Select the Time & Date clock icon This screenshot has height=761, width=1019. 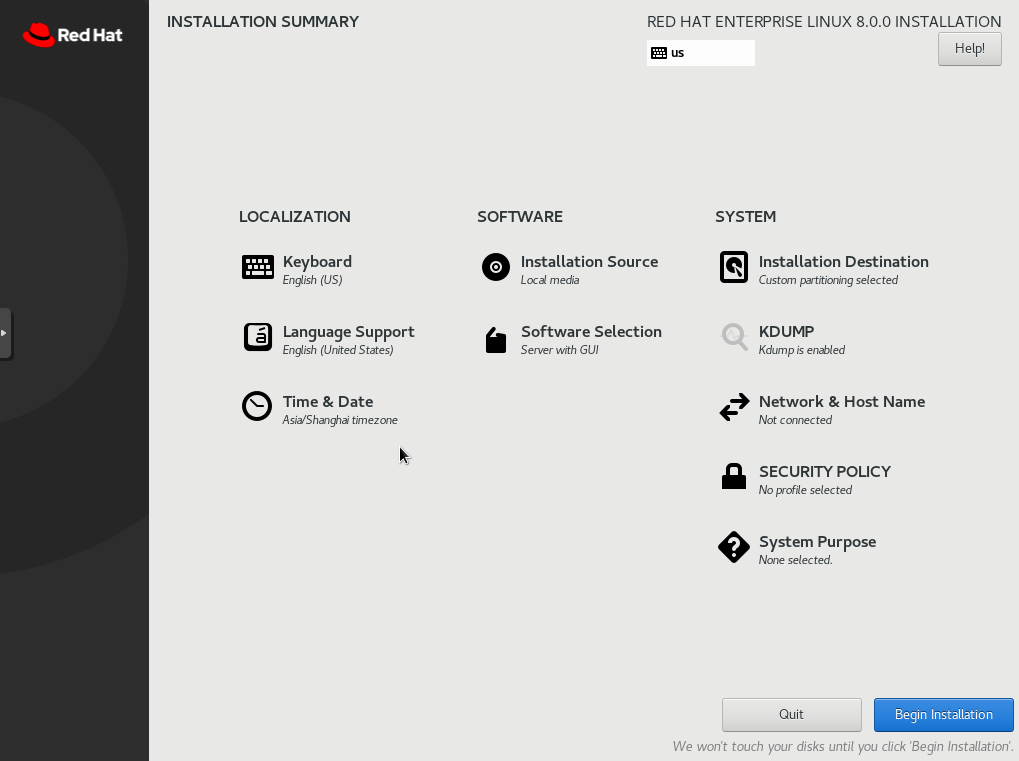(257, 406)
